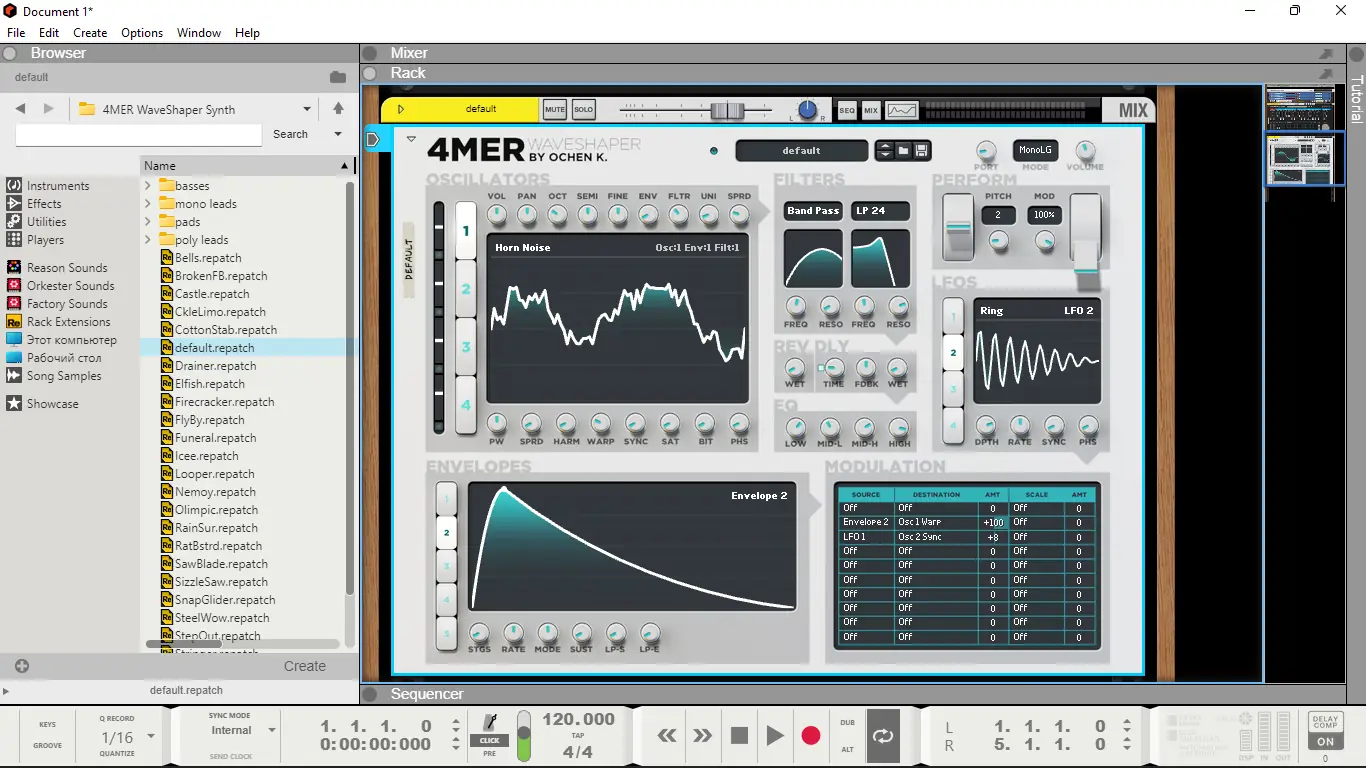1366x768 pixels.
Task: Open the patch browse folder icon
Action: [x=903, y=150]
